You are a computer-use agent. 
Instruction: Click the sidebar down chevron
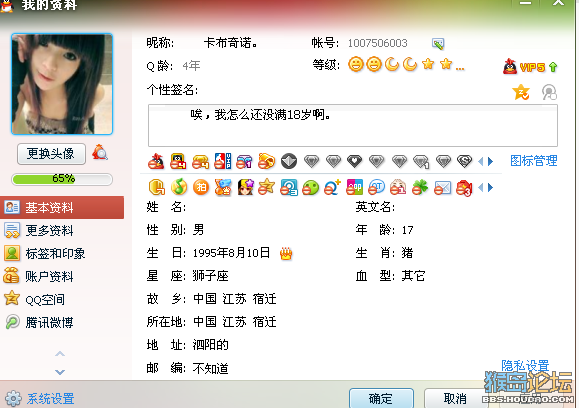[60, 371]
